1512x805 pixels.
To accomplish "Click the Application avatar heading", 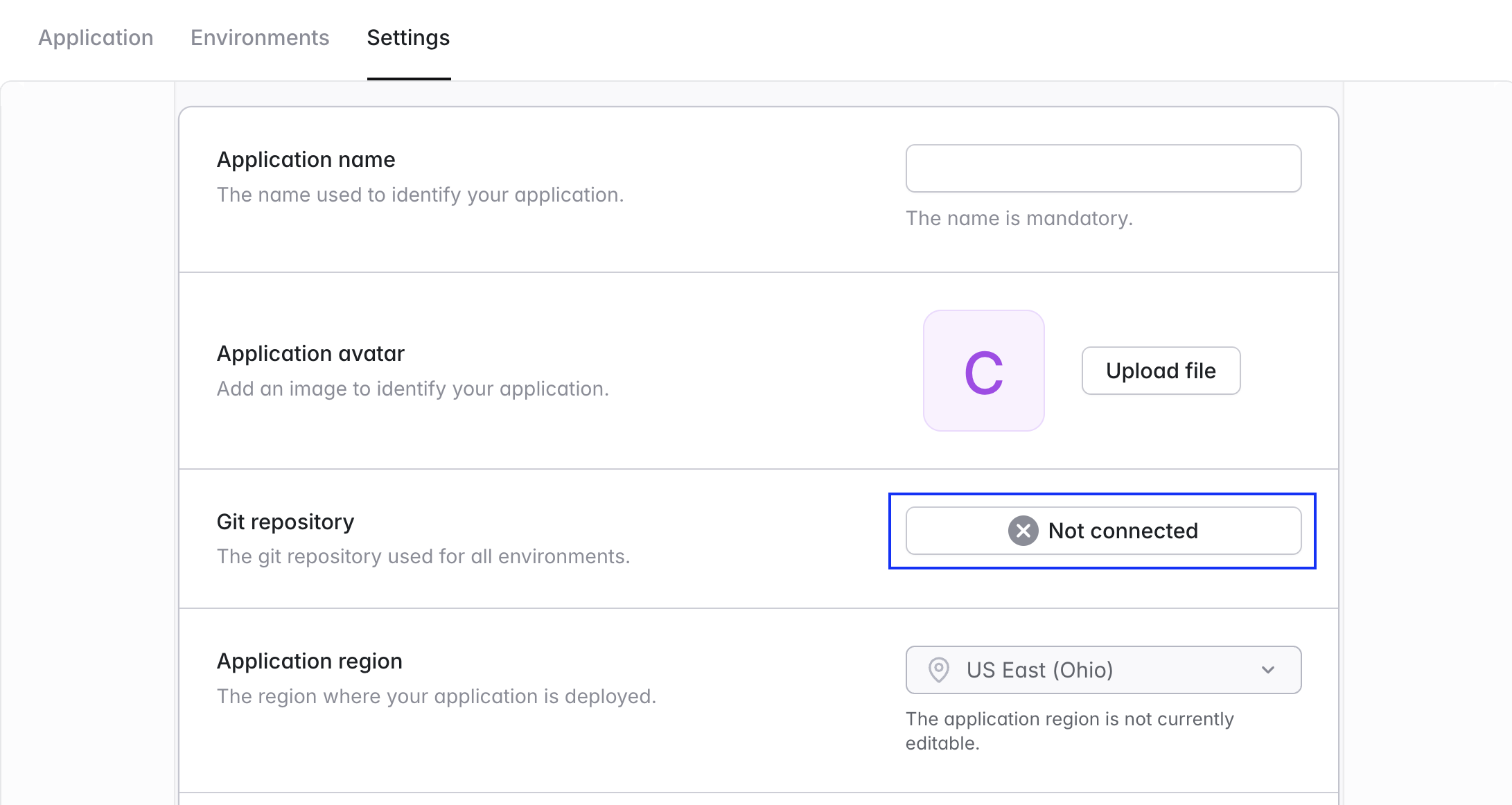I will 310,353.
